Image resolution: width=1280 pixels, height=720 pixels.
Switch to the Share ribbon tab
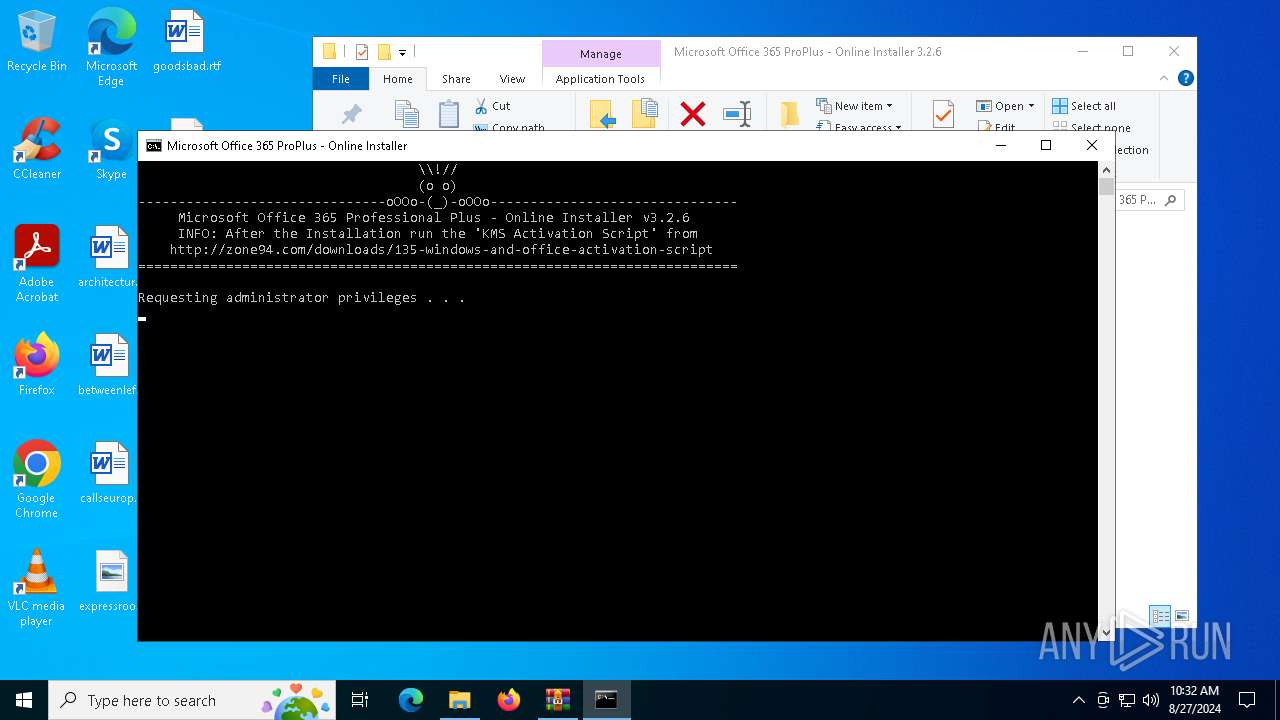click(456, 79)
